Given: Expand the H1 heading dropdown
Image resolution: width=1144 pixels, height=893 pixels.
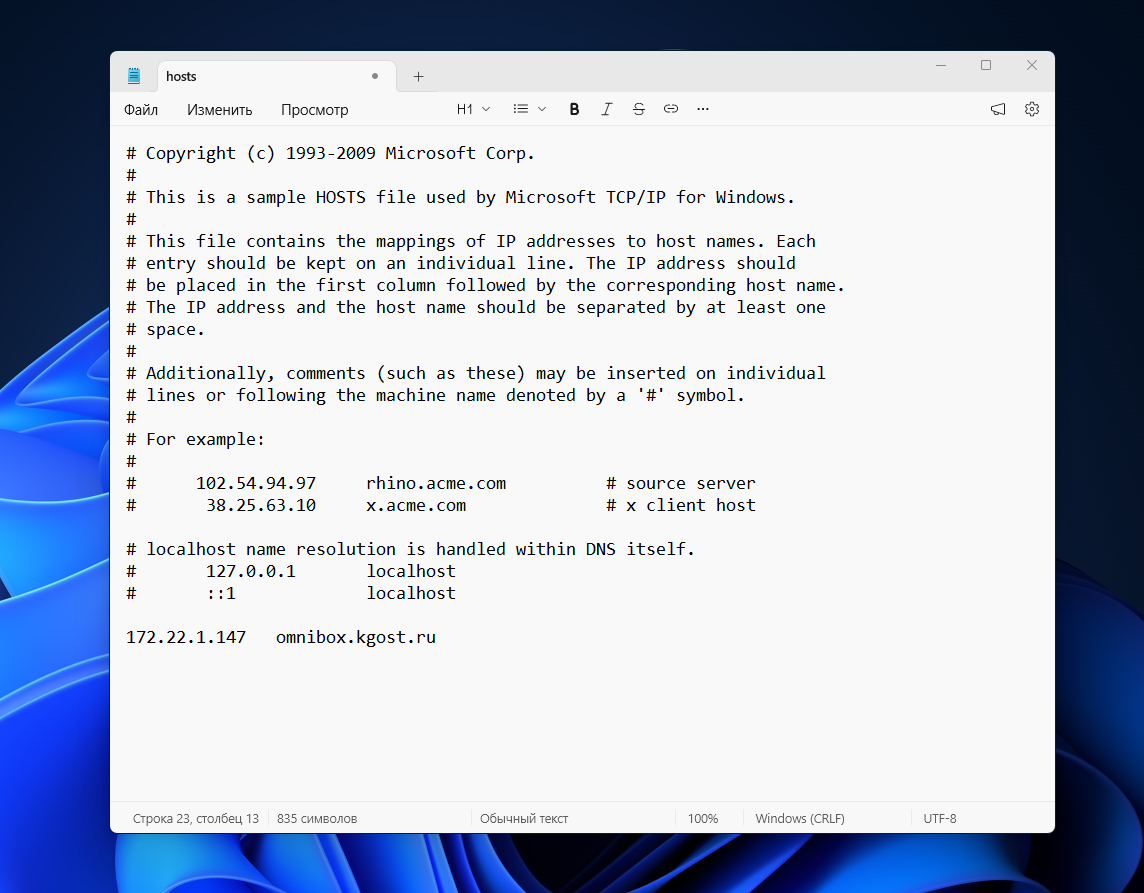Looking at the screenshot, I should pos(473,109).
